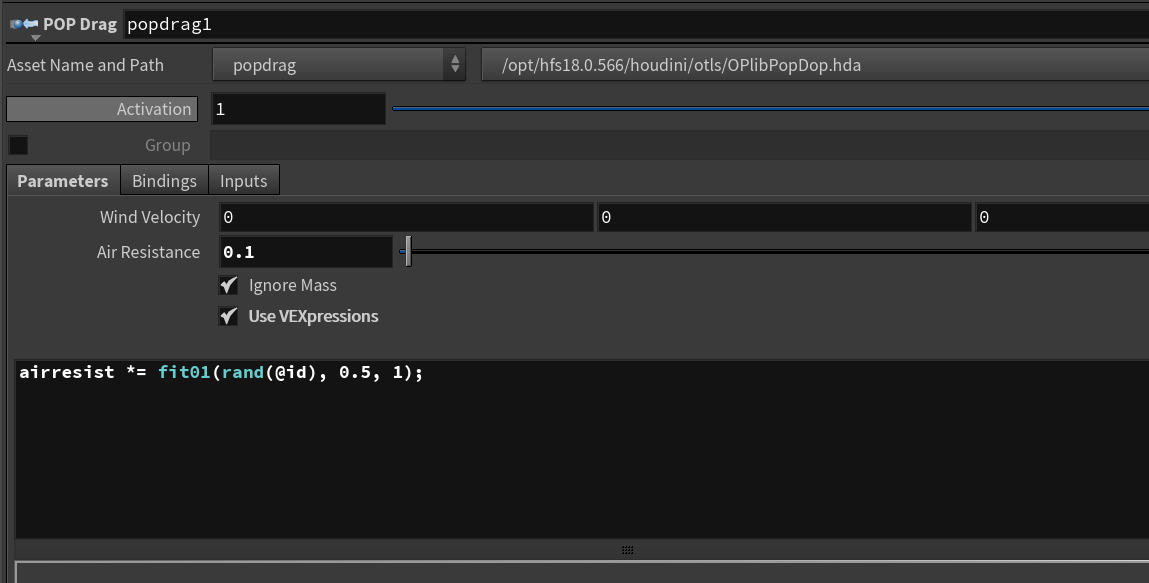Image resolution: width=1149 pixels, height=583 pixels.
Task: Click the Group input field
Action: 679,145
